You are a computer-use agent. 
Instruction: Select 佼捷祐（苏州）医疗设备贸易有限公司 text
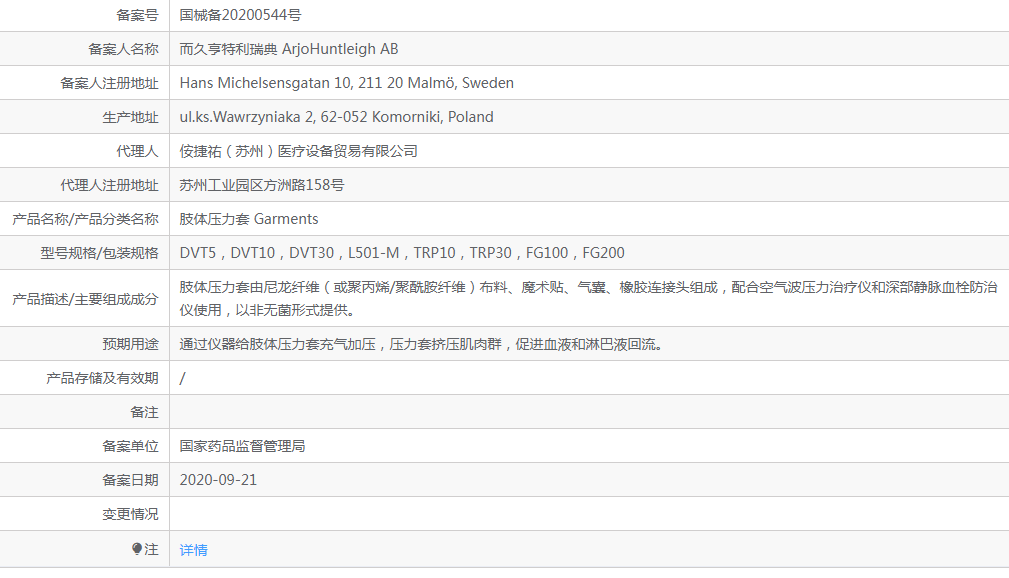click(x=299, y=151)
